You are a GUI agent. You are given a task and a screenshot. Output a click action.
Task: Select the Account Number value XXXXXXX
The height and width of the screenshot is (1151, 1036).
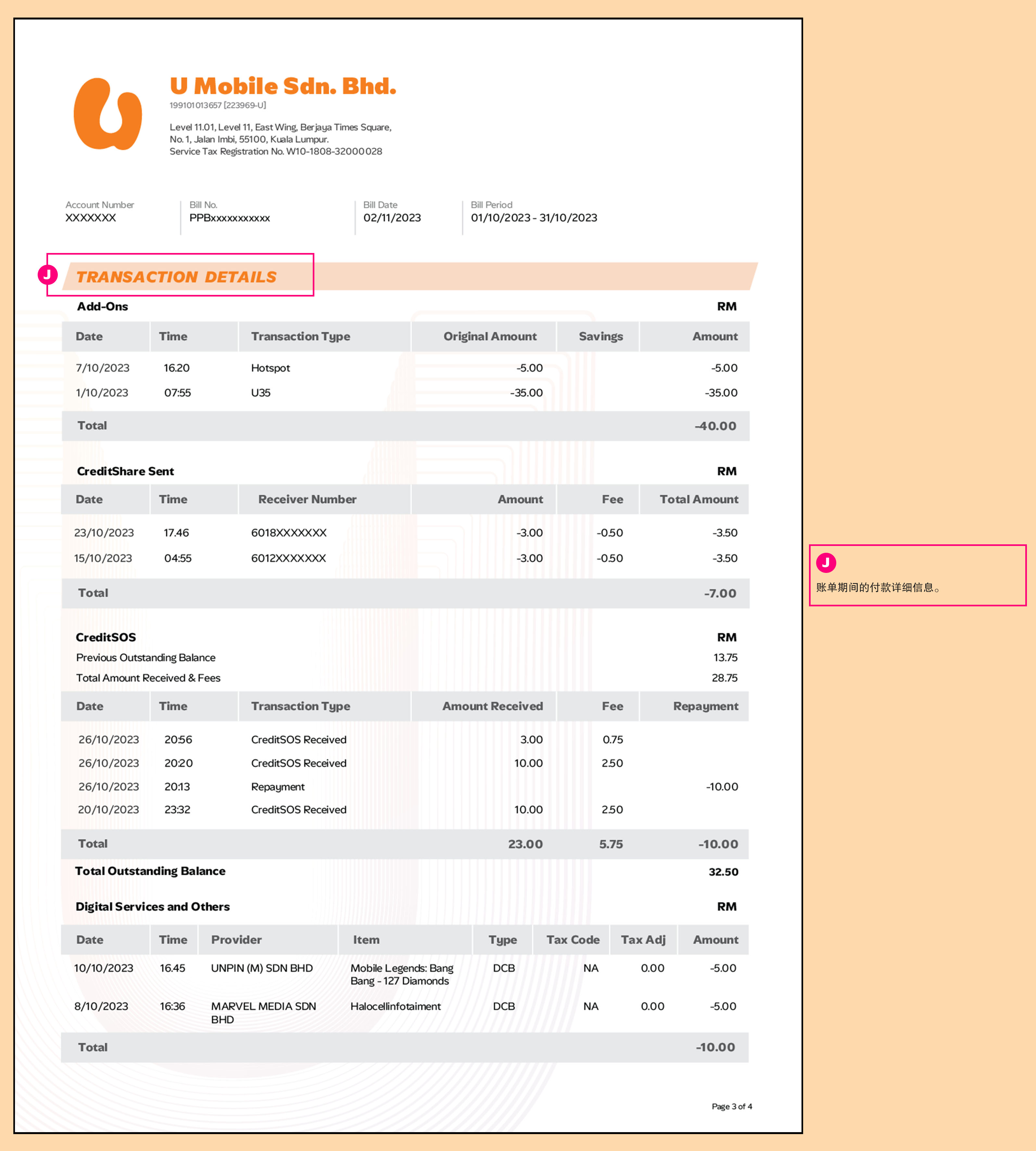pos(91,218)
